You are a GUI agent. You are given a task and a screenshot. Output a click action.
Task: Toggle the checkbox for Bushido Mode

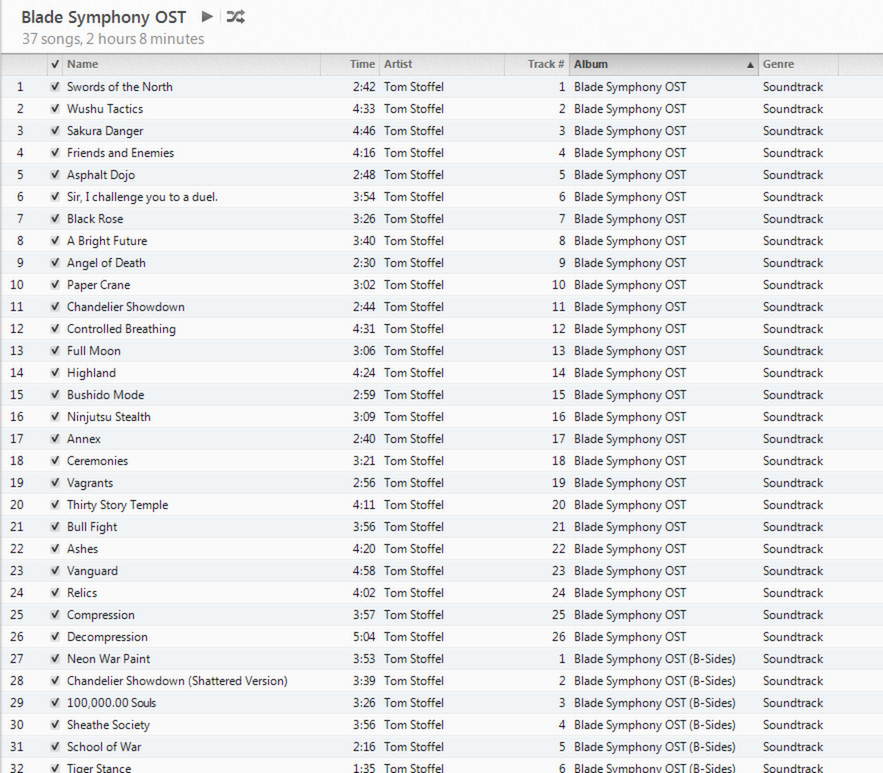(55, 395)
